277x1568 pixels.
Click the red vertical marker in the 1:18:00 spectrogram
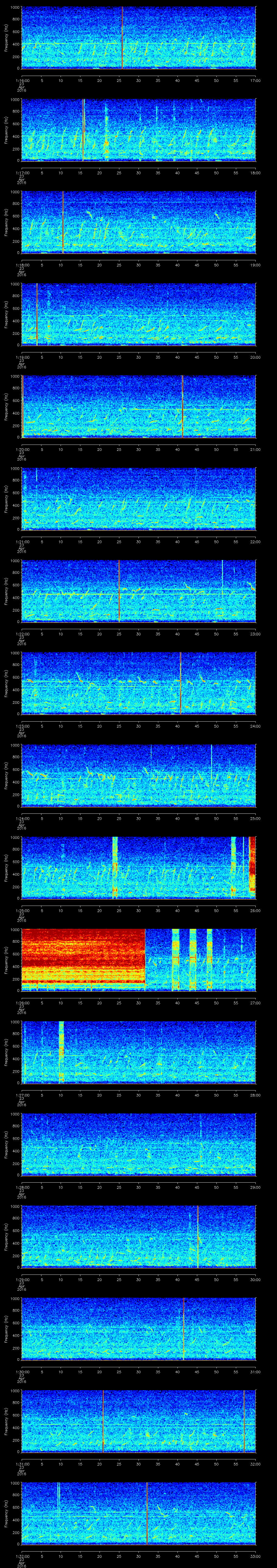(x=63, y=222)
